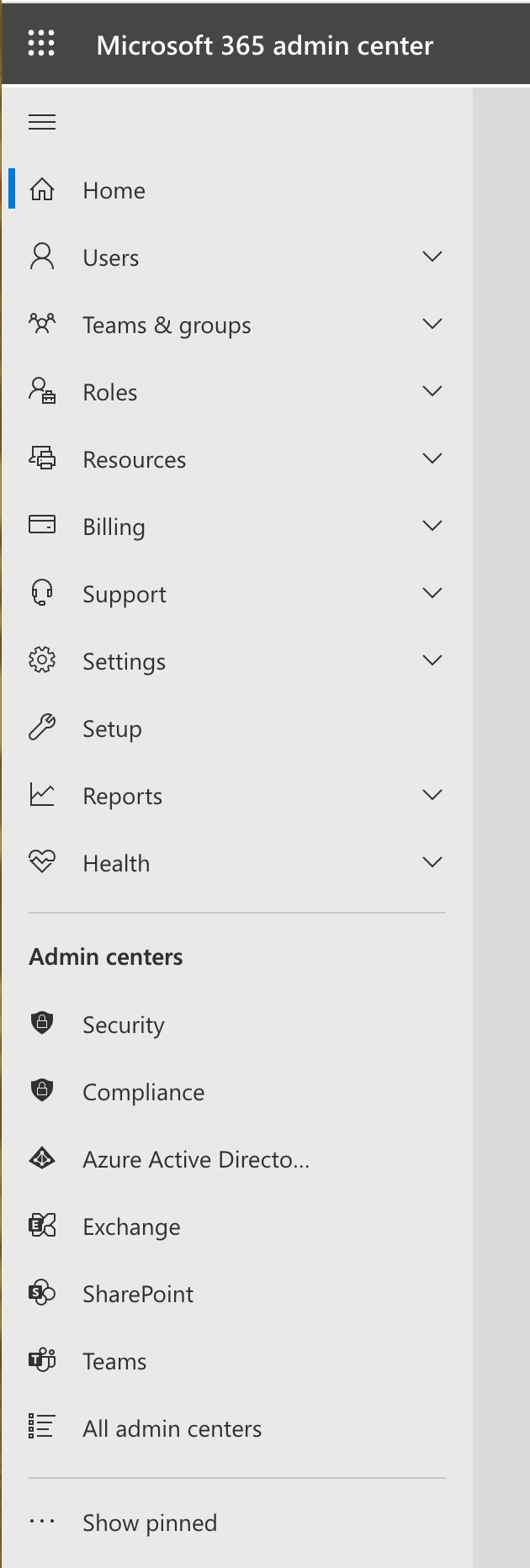Click the Exchange admin center icon

pos(42,1226)
